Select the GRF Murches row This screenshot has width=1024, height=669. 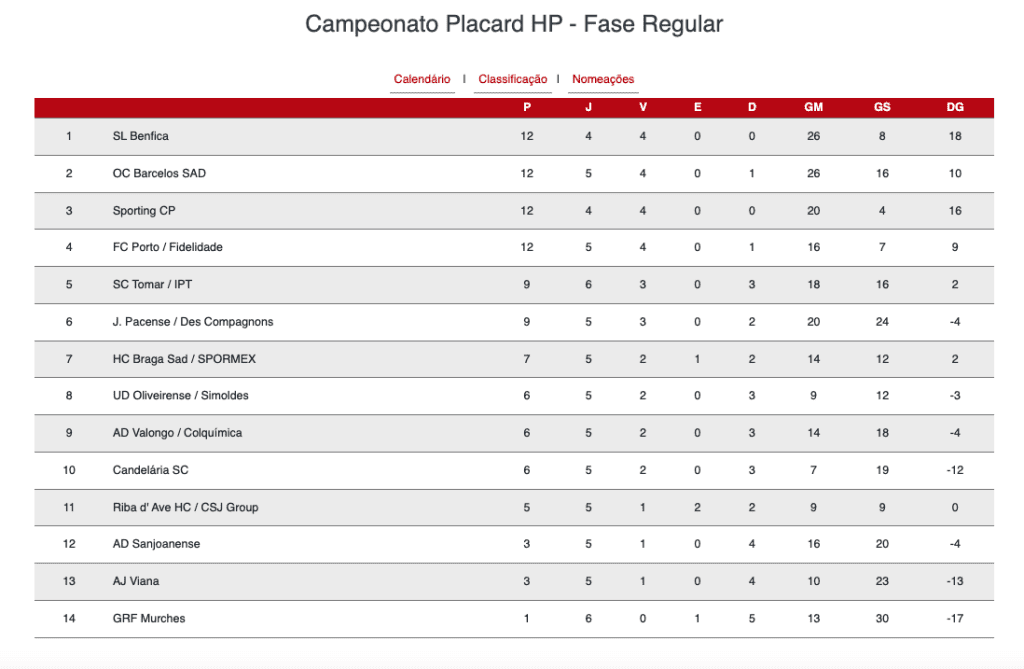tap(514, 619)
